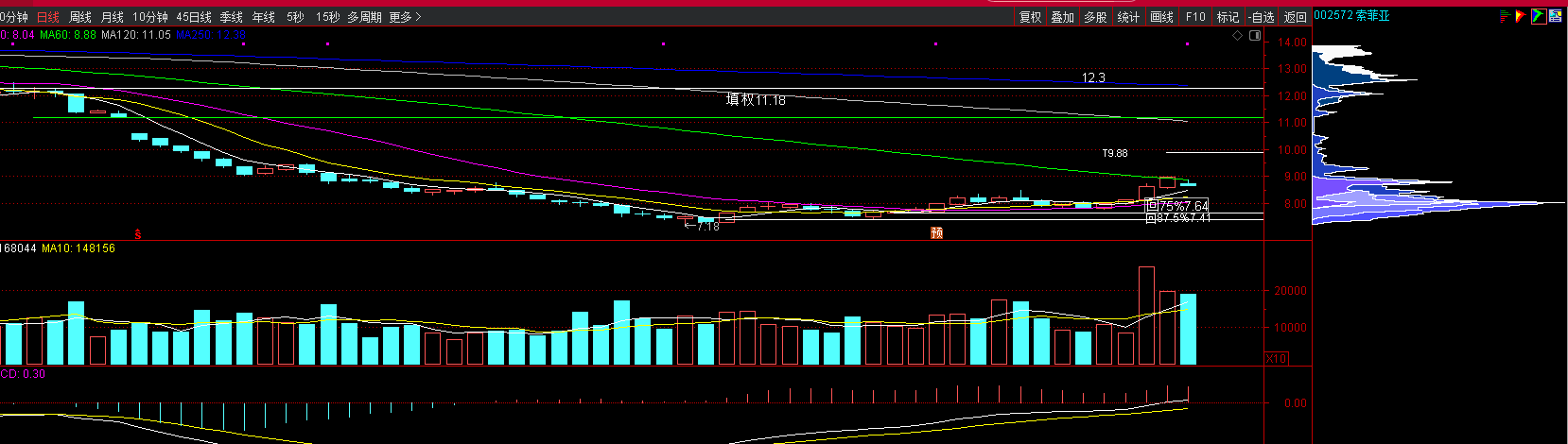Viewport: 1568px width, 444px height.
Task: Click the 7.18 low price annotation
Action: tap(702, 227)
